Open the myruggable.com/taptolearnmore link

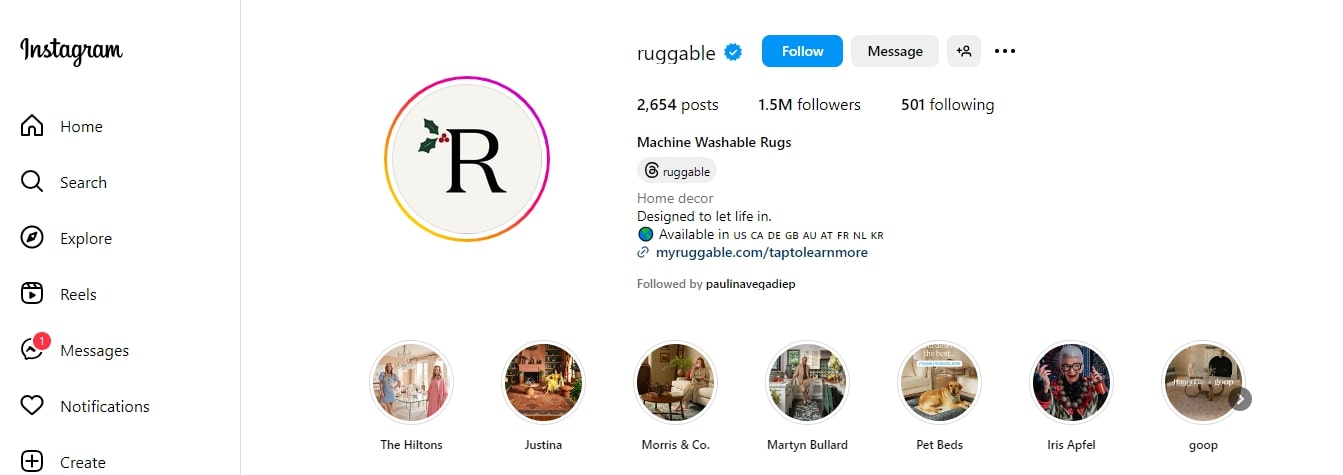[x=761, y=253]
